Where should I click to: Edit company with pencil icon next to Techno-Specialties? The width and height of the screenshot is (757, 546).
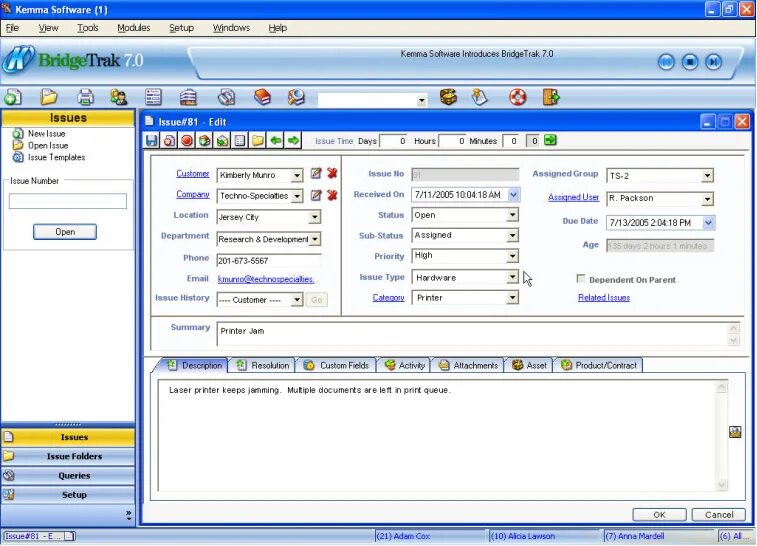tap(316, 195)
